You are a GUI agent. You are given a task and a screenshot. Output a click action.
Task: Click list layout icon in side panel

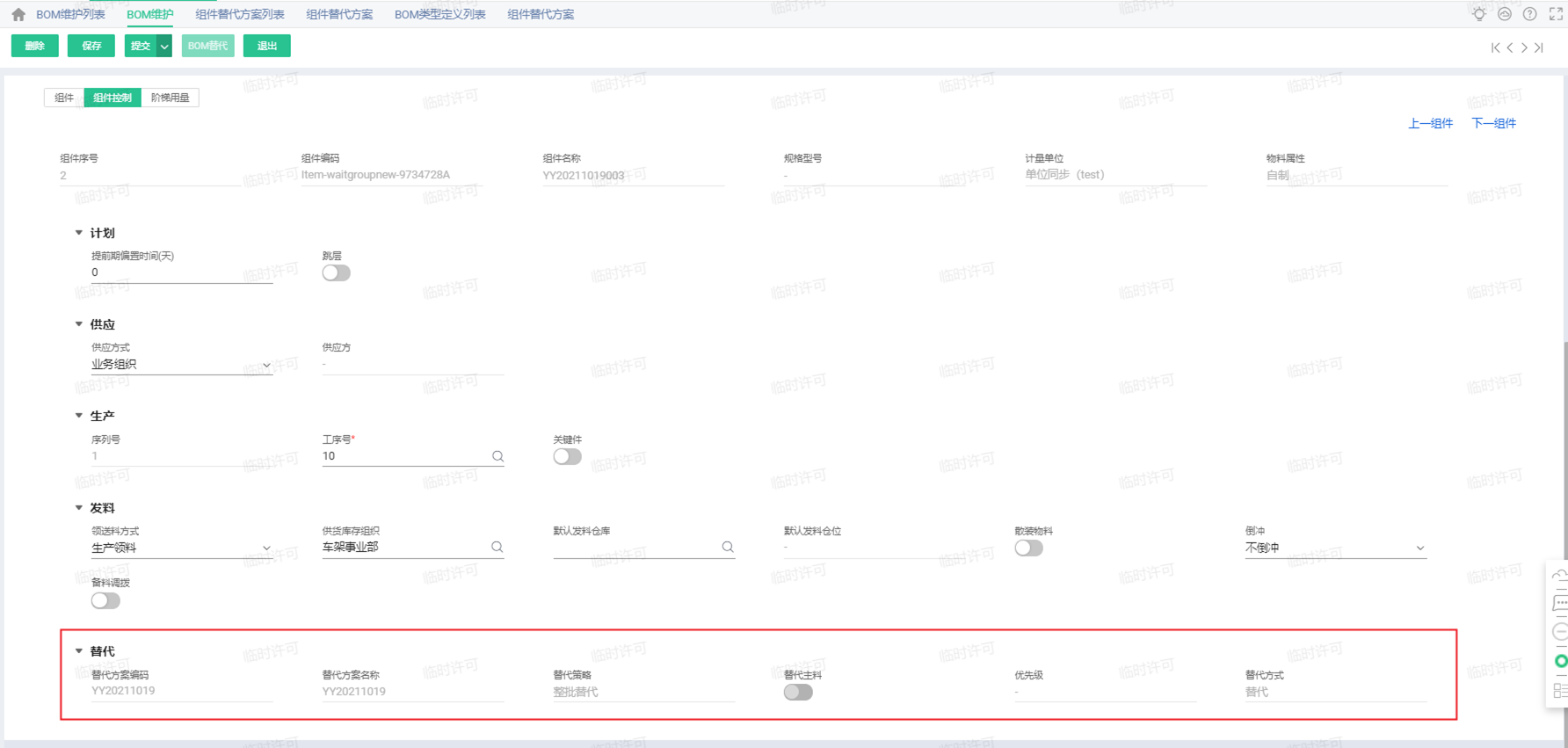click(1560, 691)
